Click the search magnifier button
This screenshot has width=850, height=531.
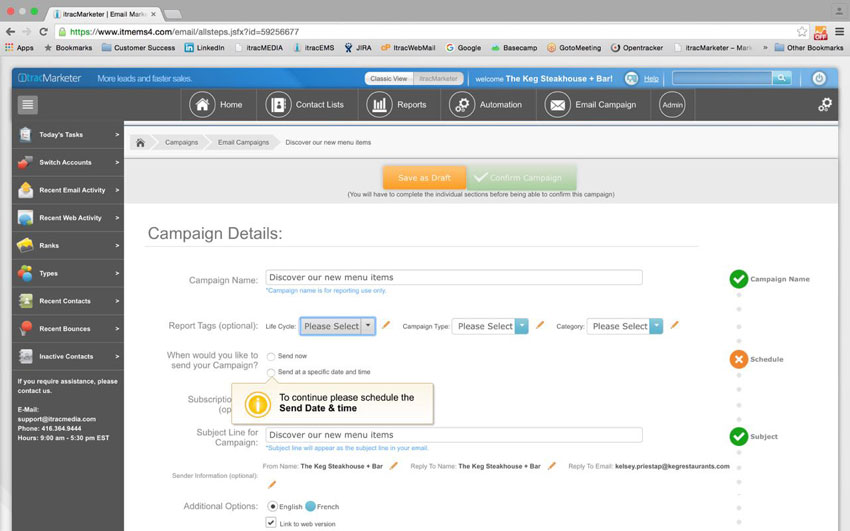[x=781, y=78]
